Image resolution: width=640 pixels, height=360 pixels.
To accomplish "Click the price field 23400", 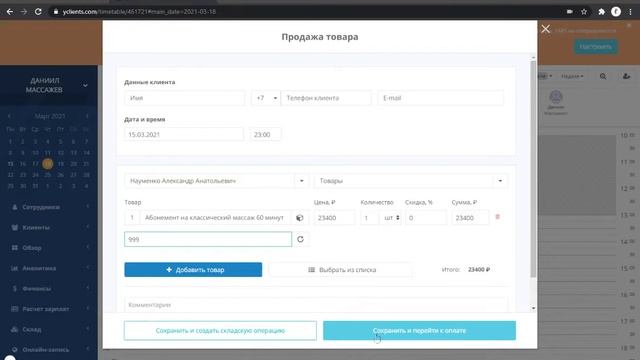I will point(334,218).
